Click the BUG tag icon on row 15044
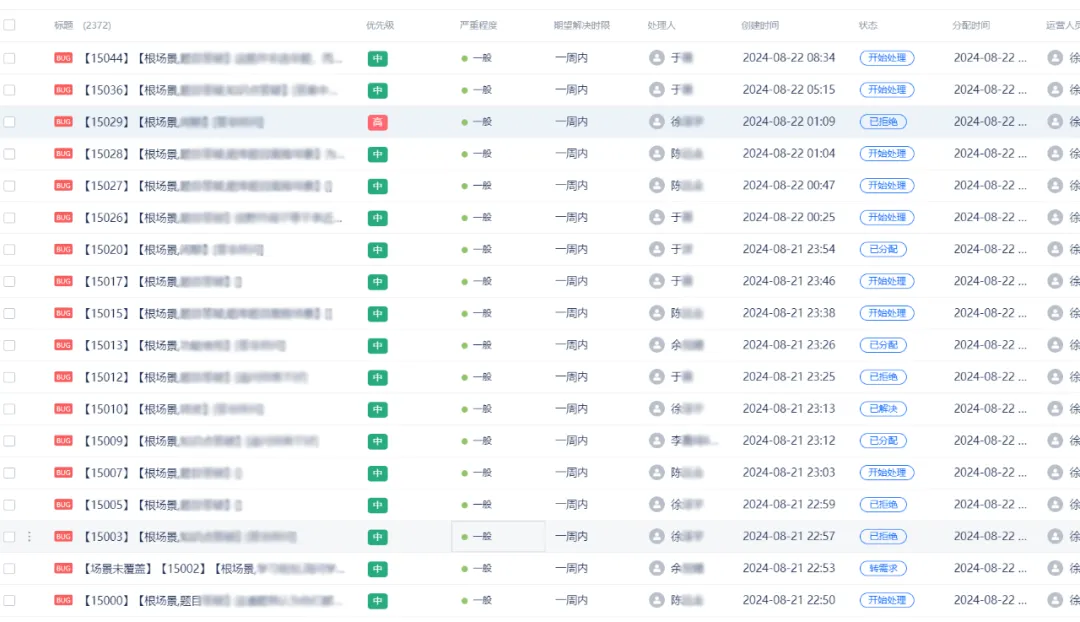This screenshot has height=622, width=1080. click(x=63, y=58)
